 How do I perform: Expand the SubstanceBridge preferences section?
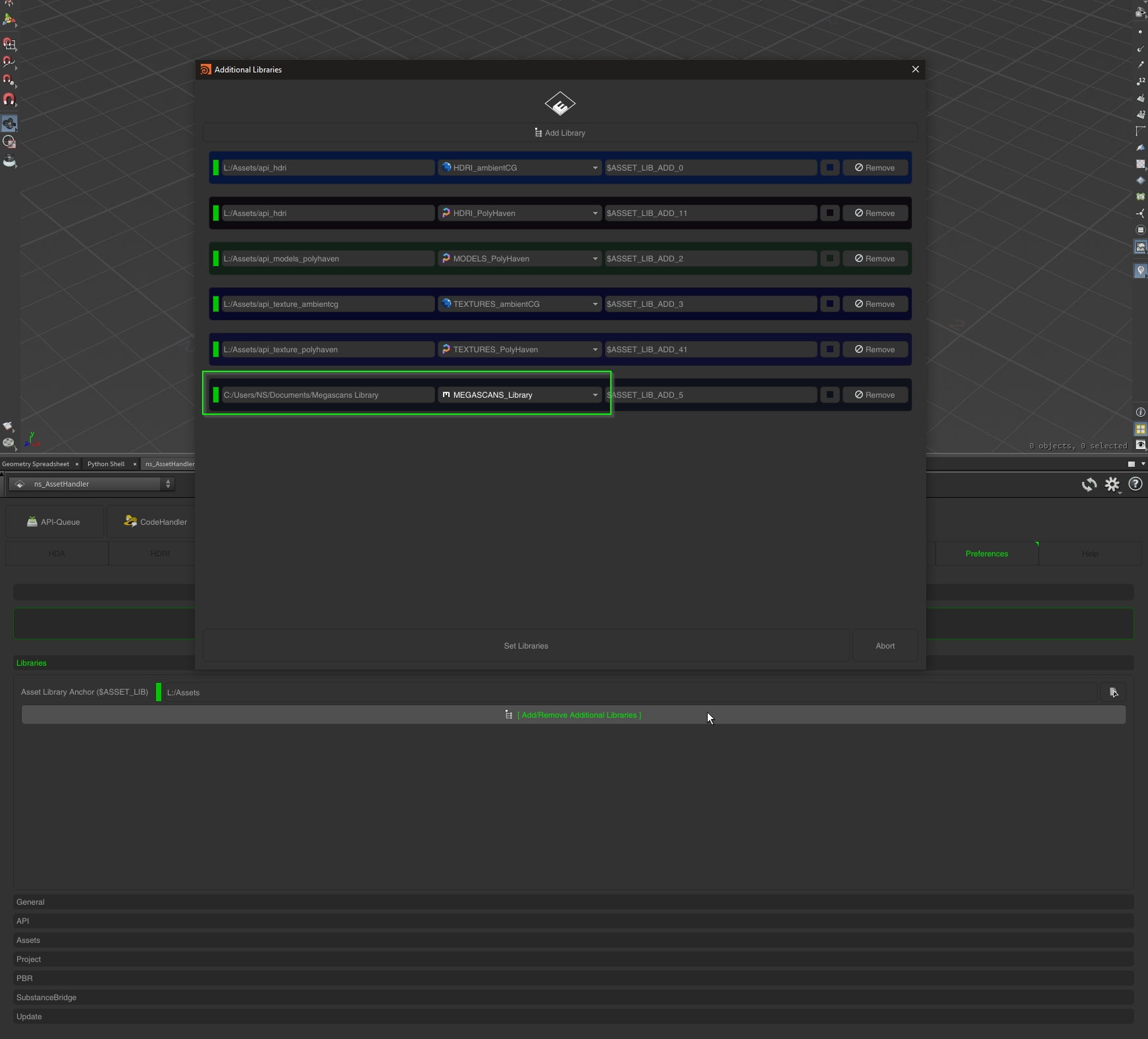46,998
